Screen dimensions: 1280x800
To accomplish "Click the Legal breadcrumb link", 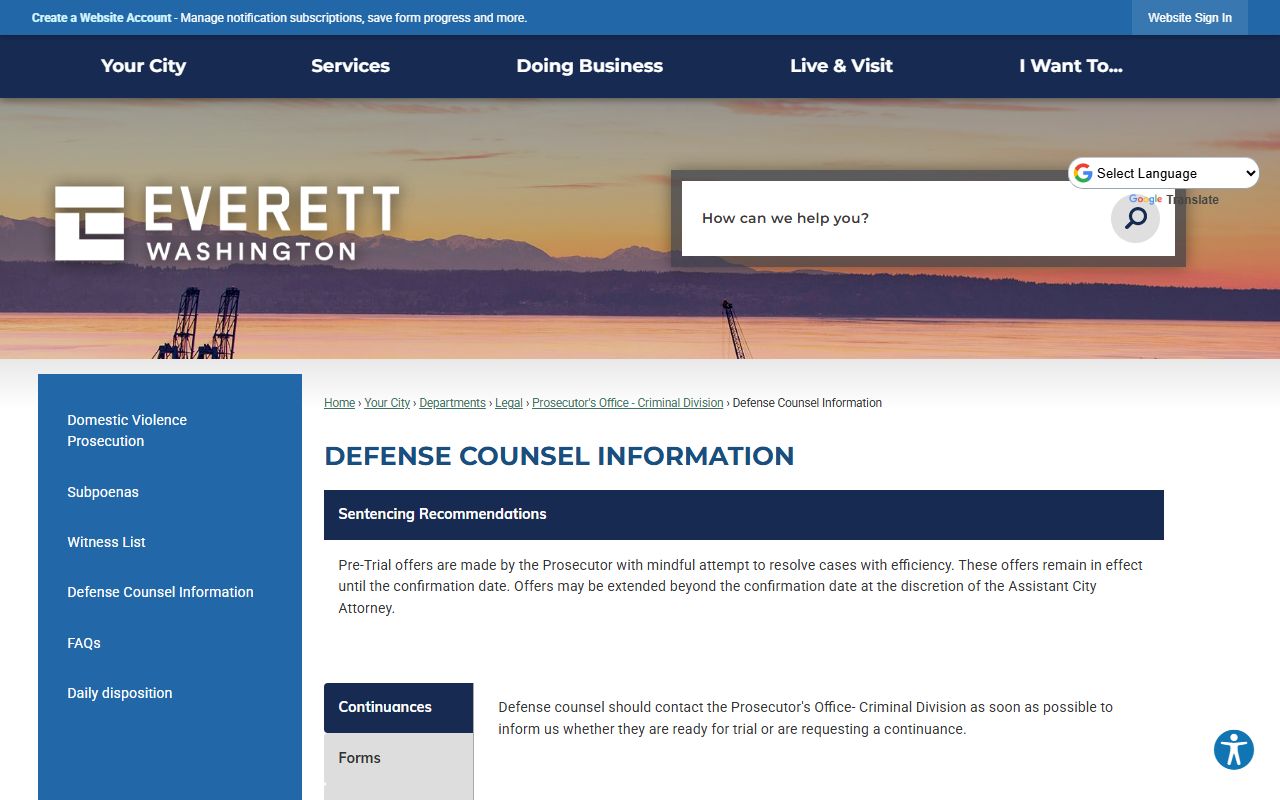I will coord(509,403).
